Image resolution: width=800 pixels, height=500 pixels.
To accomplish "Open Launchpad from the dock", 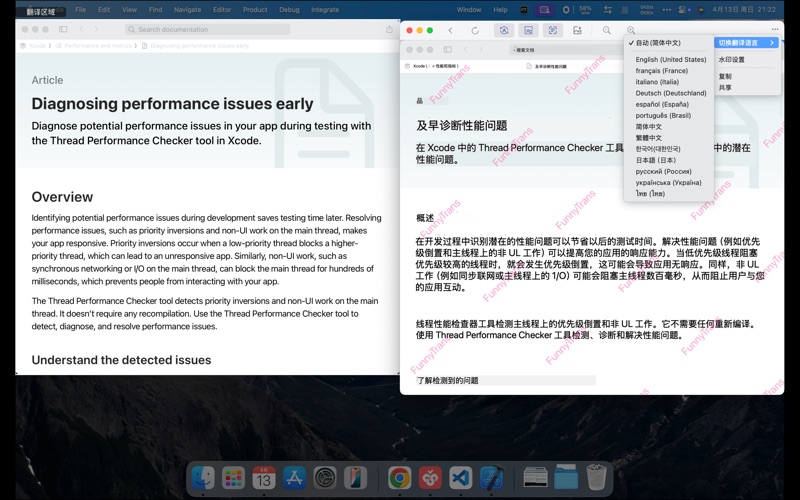I will 234,478.
